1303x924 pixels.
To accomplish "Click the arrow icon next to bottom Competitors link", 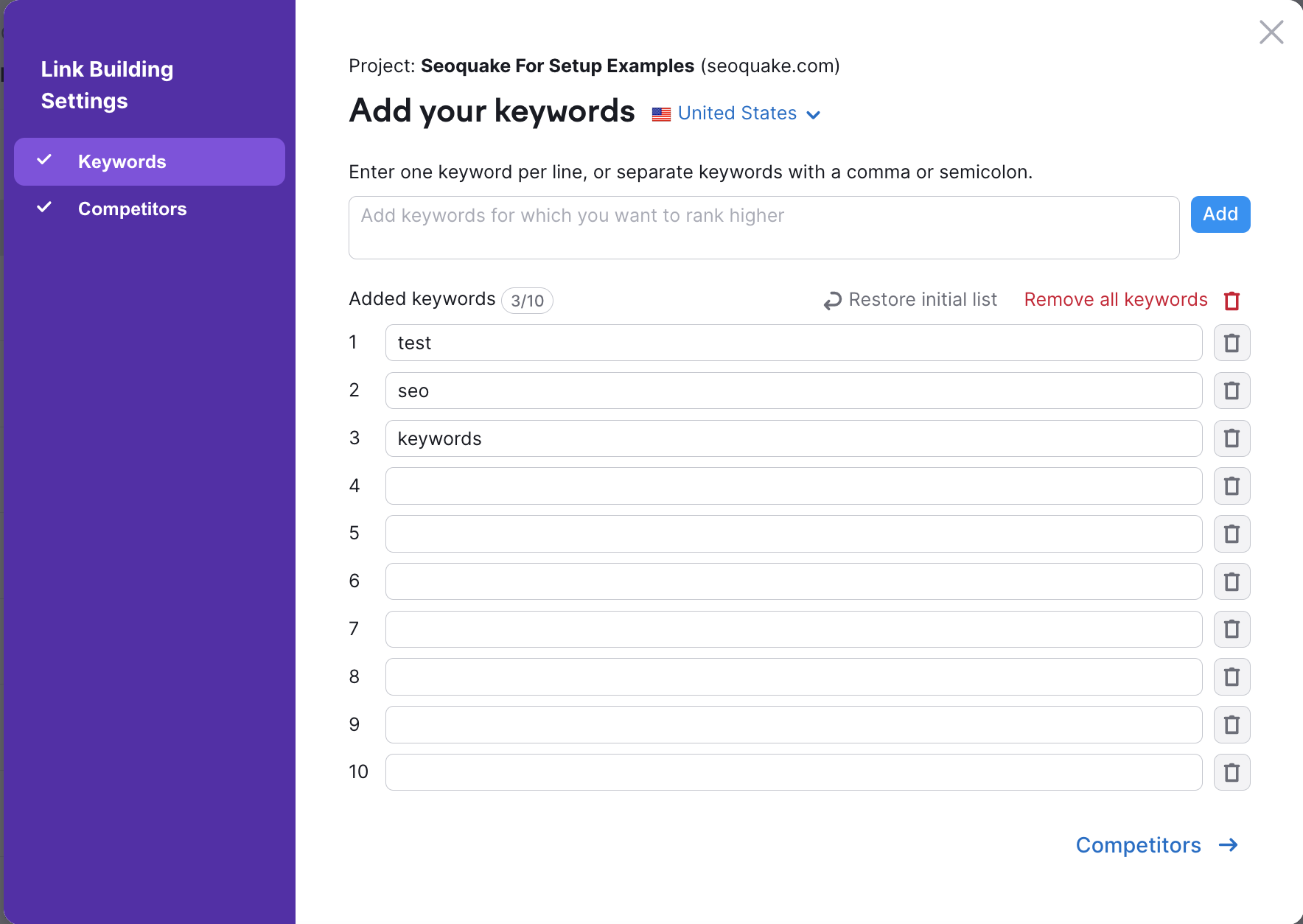I will (1228, 845).
